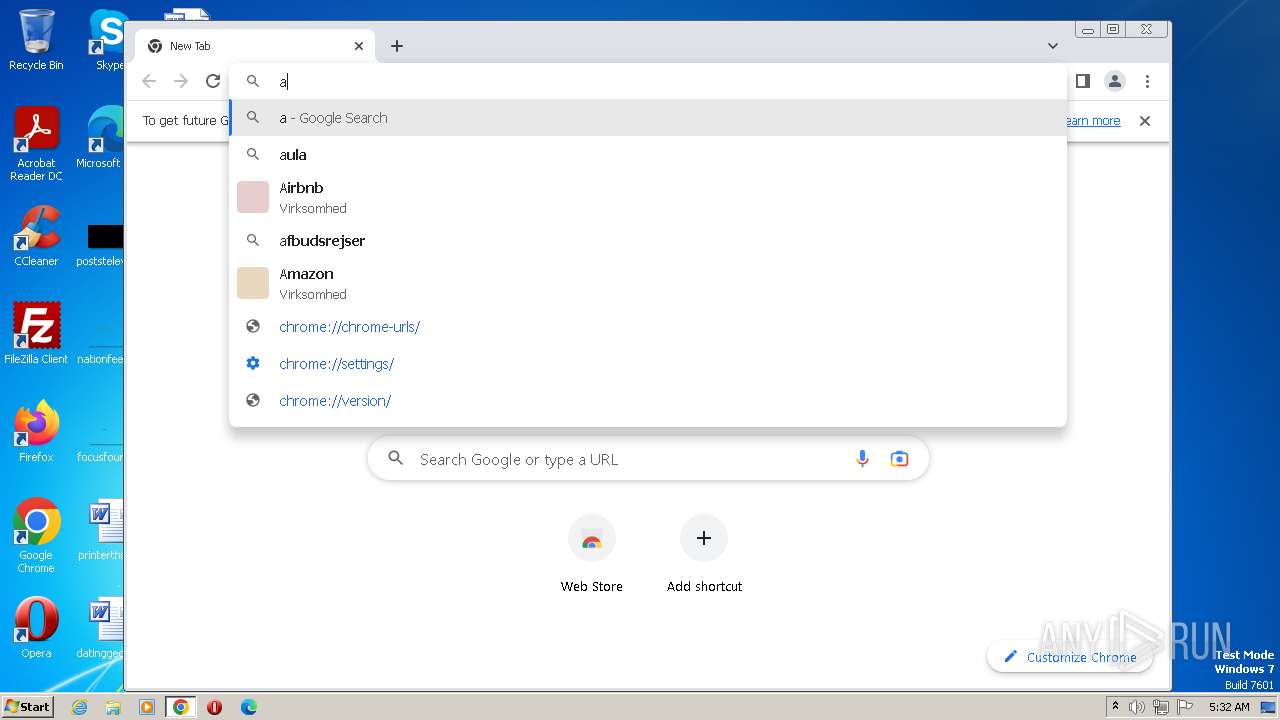
Task: Select the Opera desktop icon
Action: click(x=36, y=628)
